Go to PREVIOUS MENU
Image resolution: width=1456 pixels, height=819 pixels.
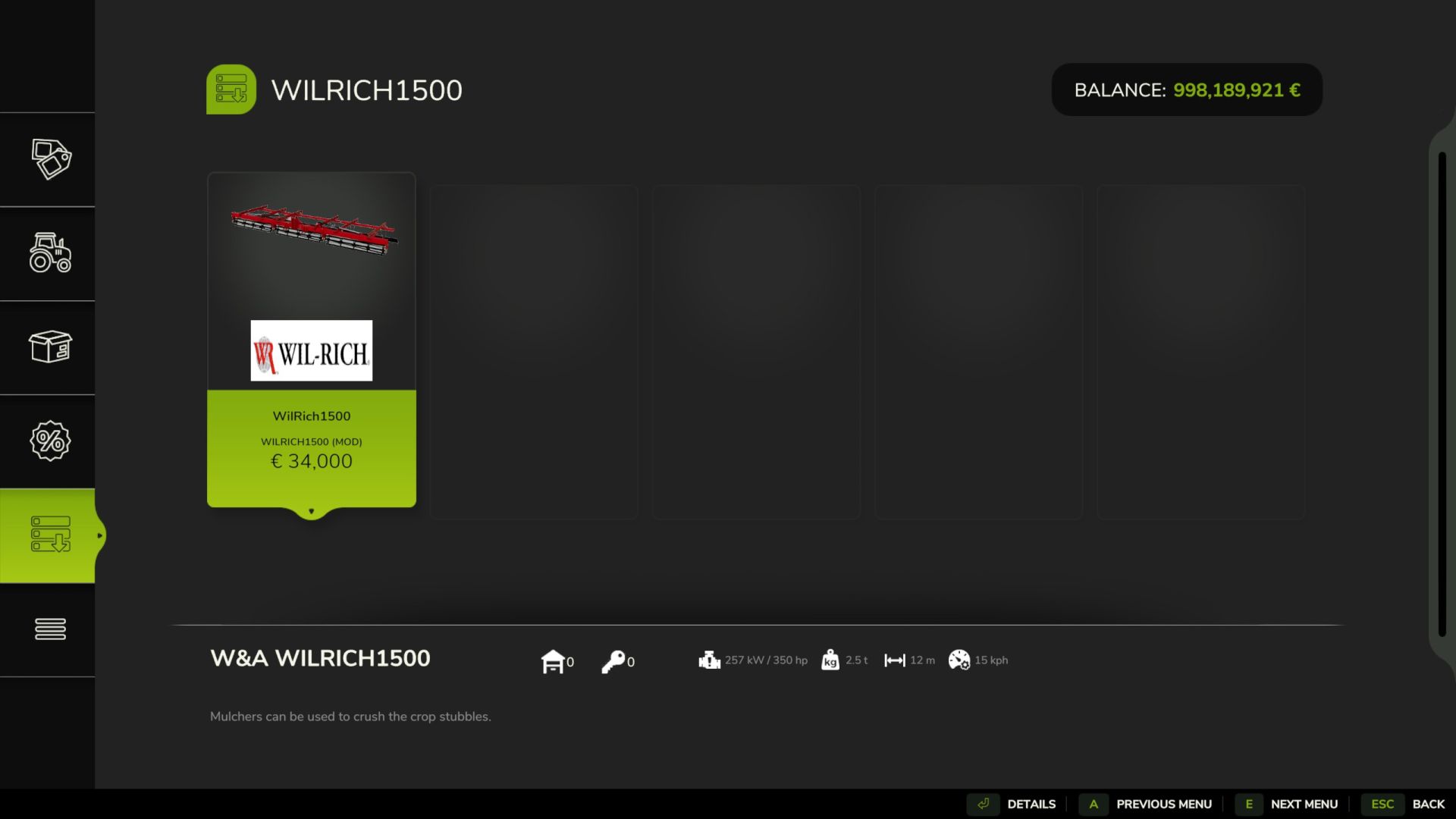1164,804
